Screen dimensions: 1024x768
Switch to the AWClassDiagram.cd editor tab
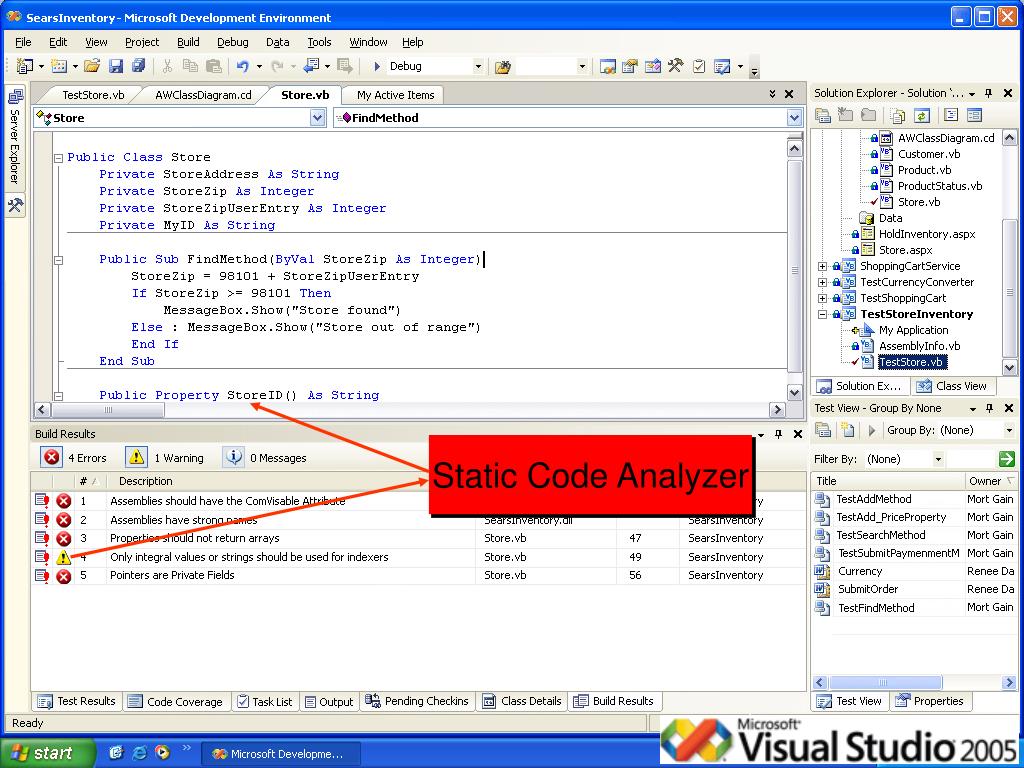coord(203,95)
